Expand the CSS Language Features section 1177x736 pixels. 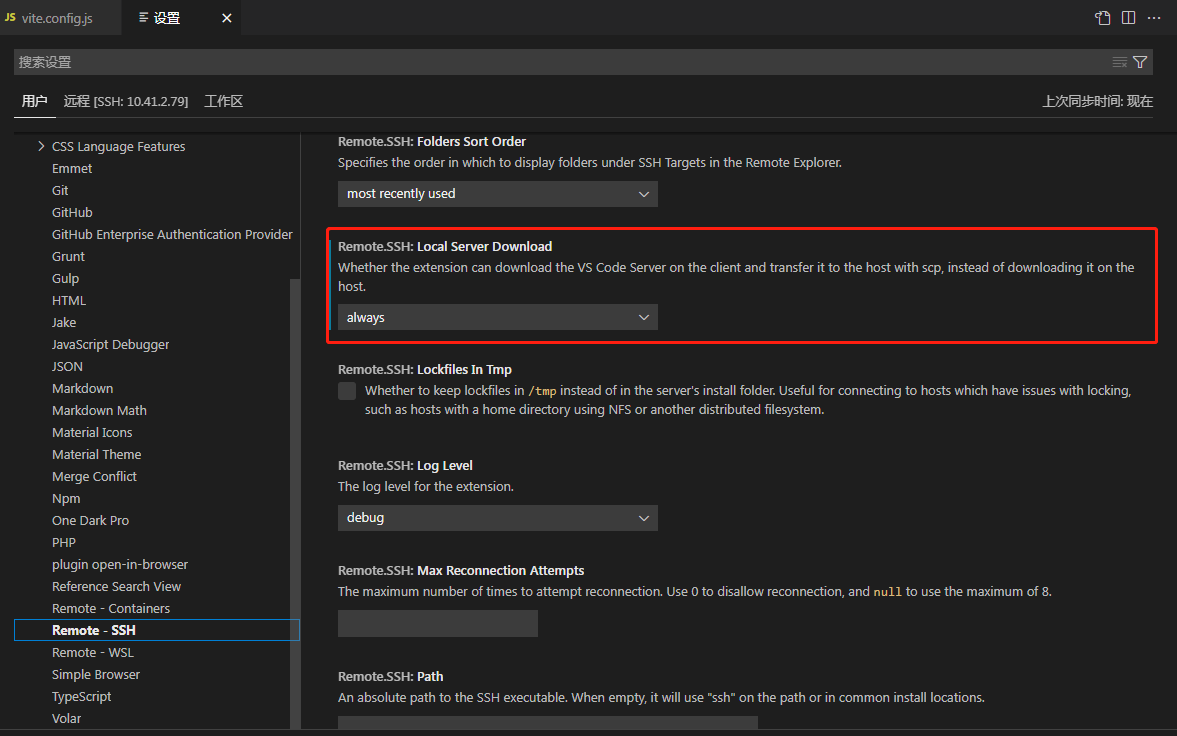click(41, 145)
